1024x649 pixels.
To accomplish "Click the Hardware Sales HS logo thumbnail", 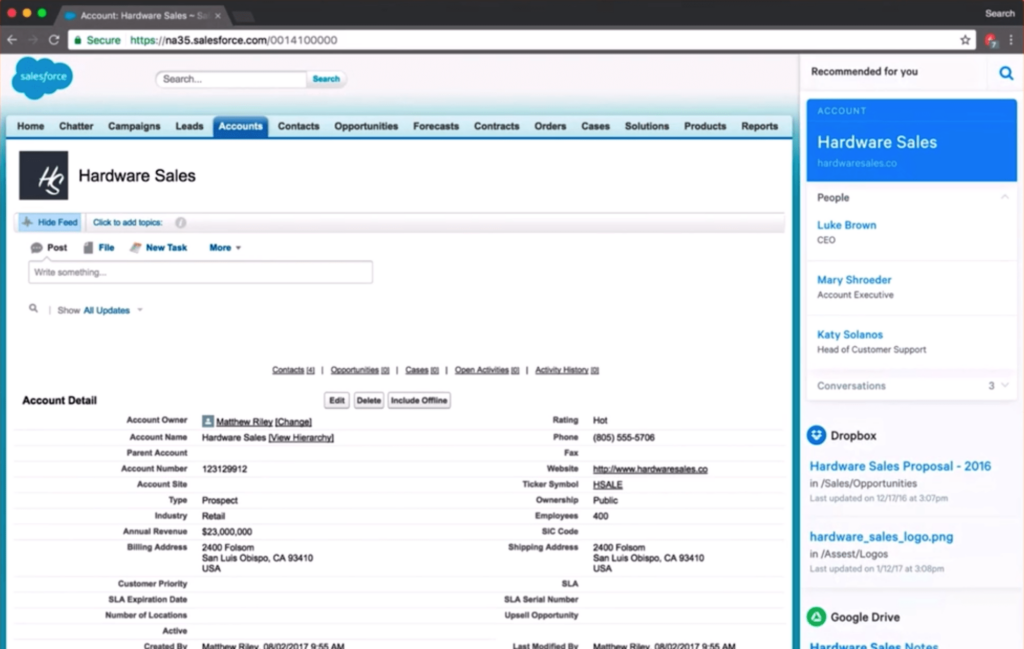I will coord(43,176).
